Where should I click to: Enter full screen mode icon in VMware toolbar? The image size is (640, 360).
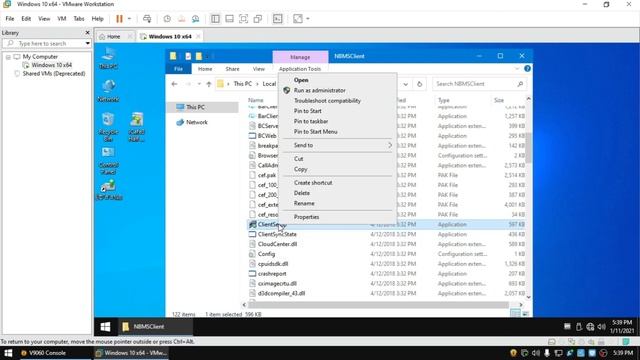click(x=243, y=19)
